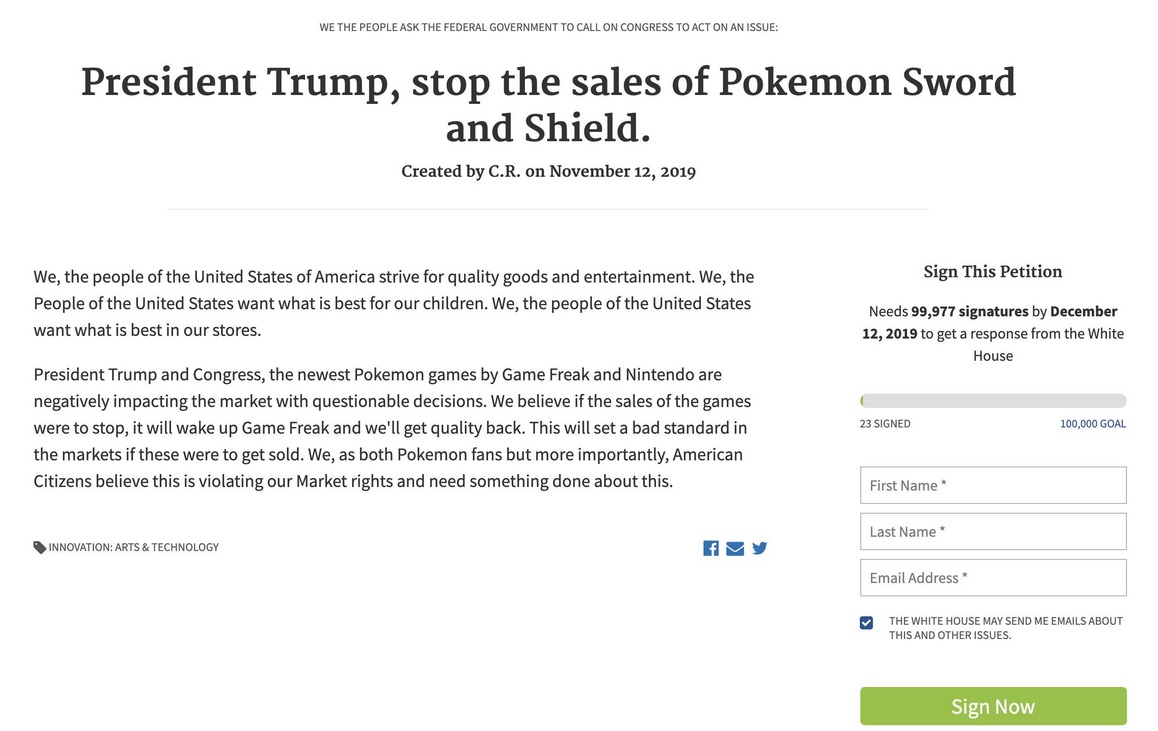Screen dimensions: 1158x731
Task: Submit the petition with Sign Now
Action: [993, 706]
